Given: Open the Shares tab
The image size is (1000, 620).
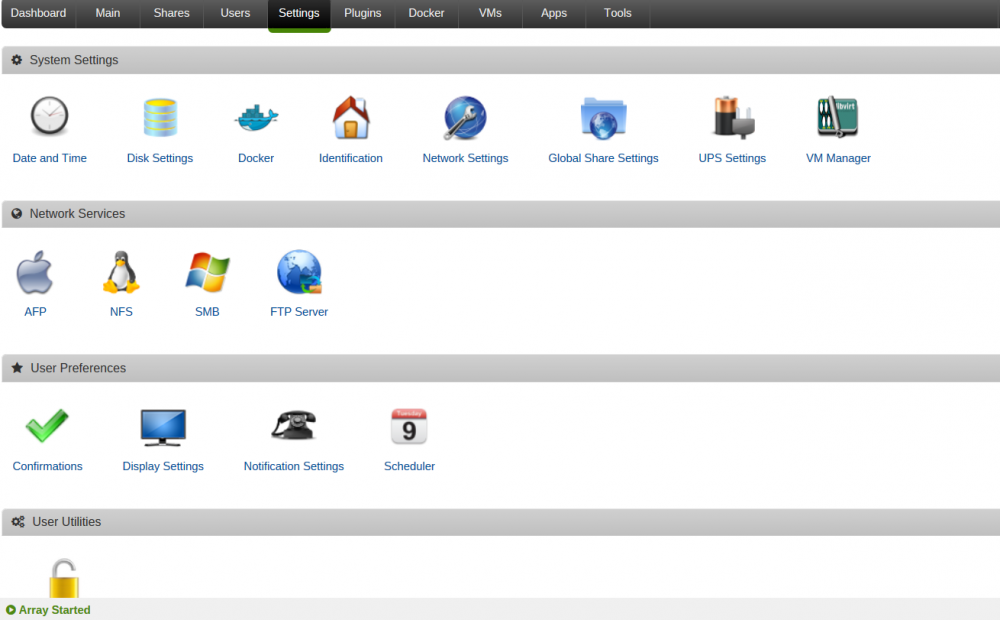Looking at the screenshot, I should (172, 13).
